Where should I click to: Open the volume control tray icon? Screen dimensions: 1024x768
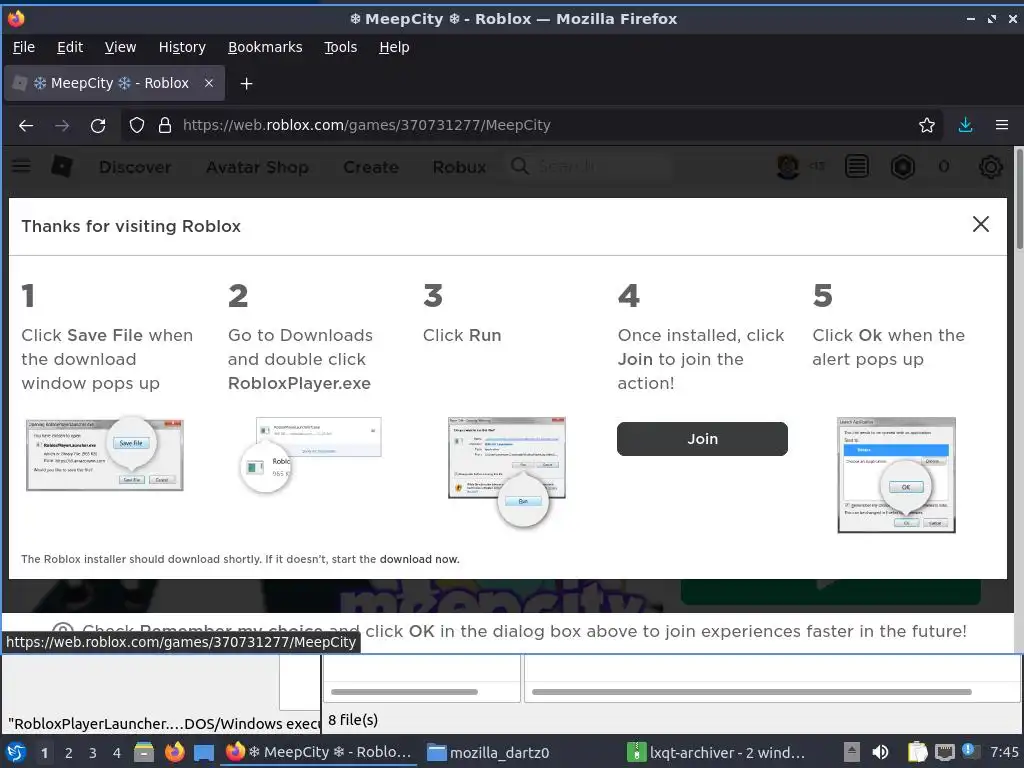pos(881,752)
